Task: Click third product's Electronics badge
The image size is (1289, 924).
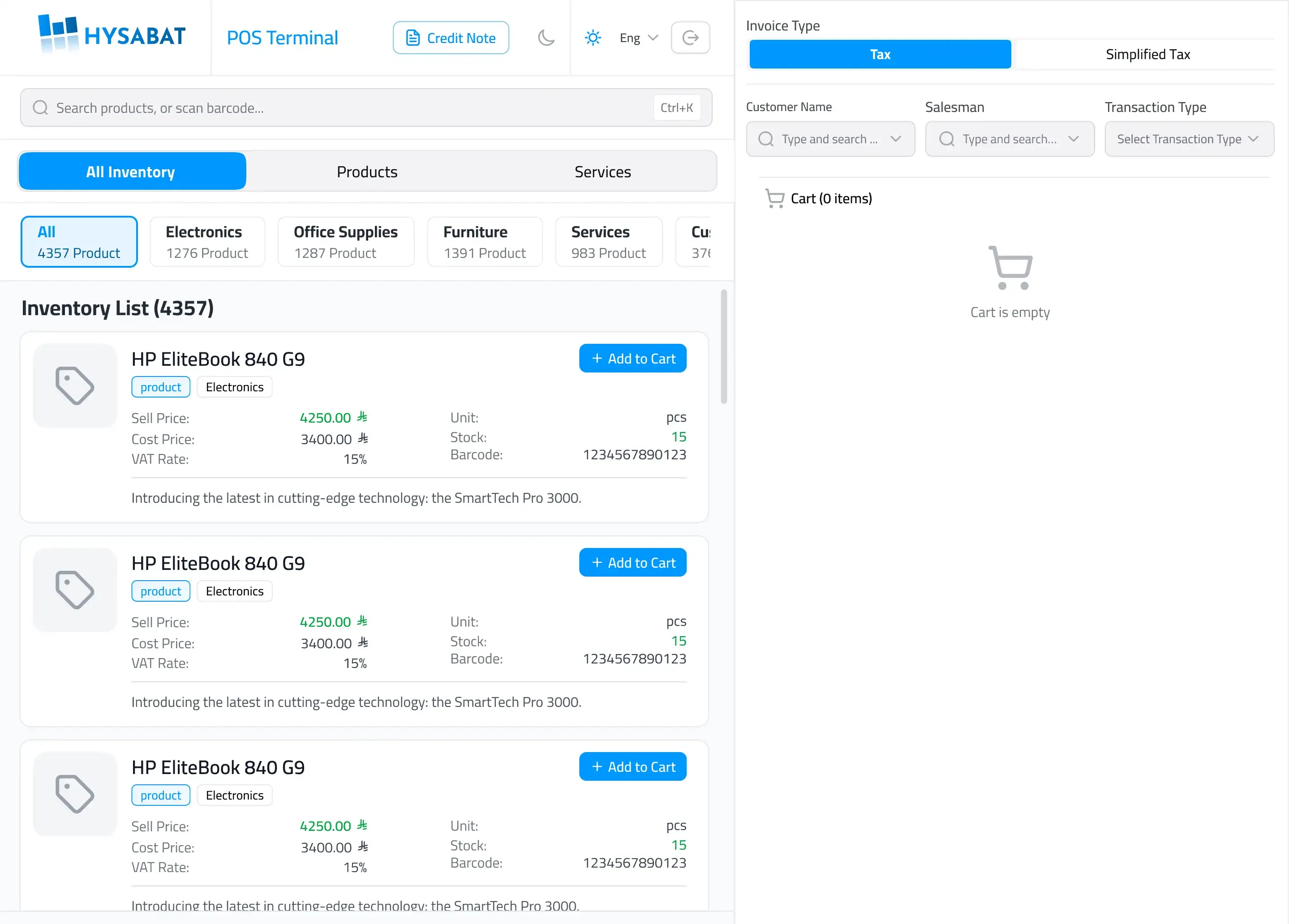Action: (x=235, y=795)
